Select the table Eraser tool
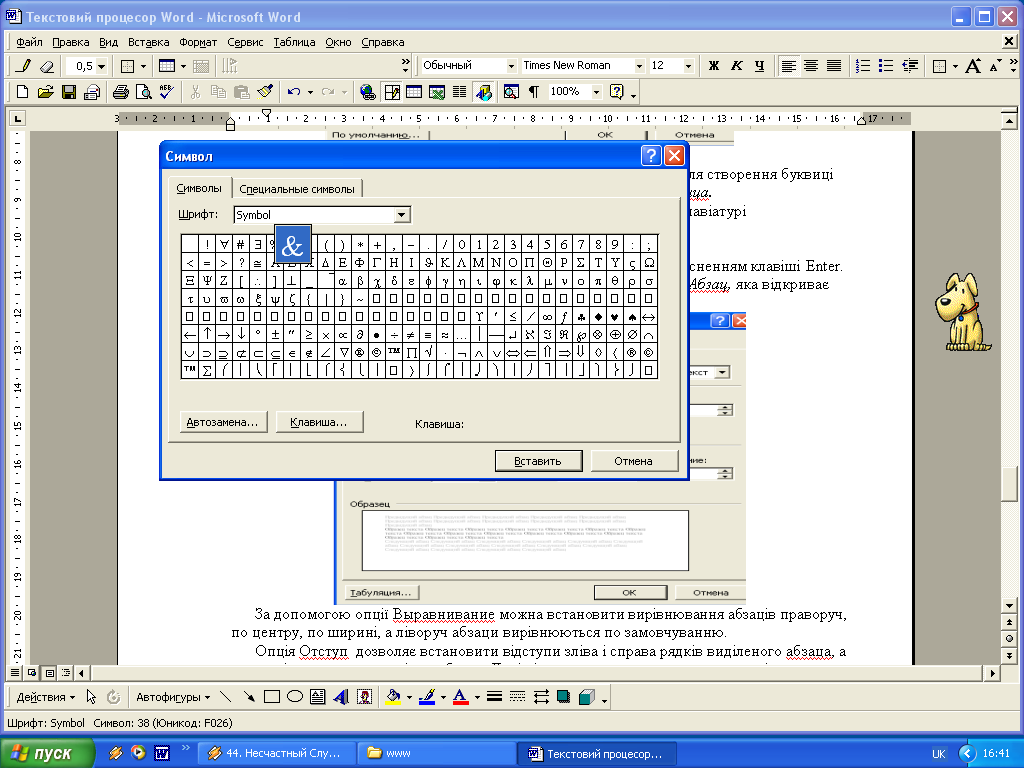 pyautogui.click(x=46, y=66)
